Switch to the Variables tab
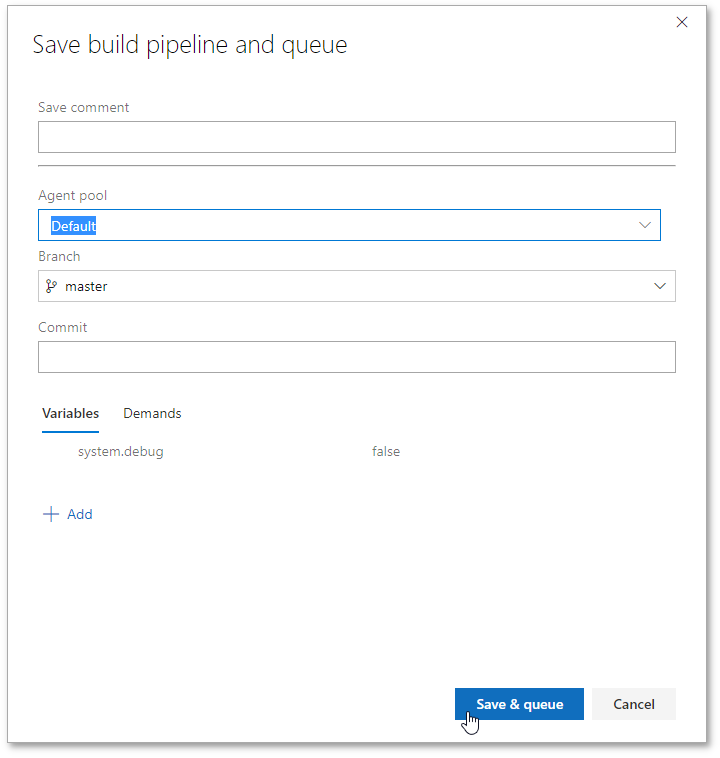The image size is (720, 758). click(70, 413)
